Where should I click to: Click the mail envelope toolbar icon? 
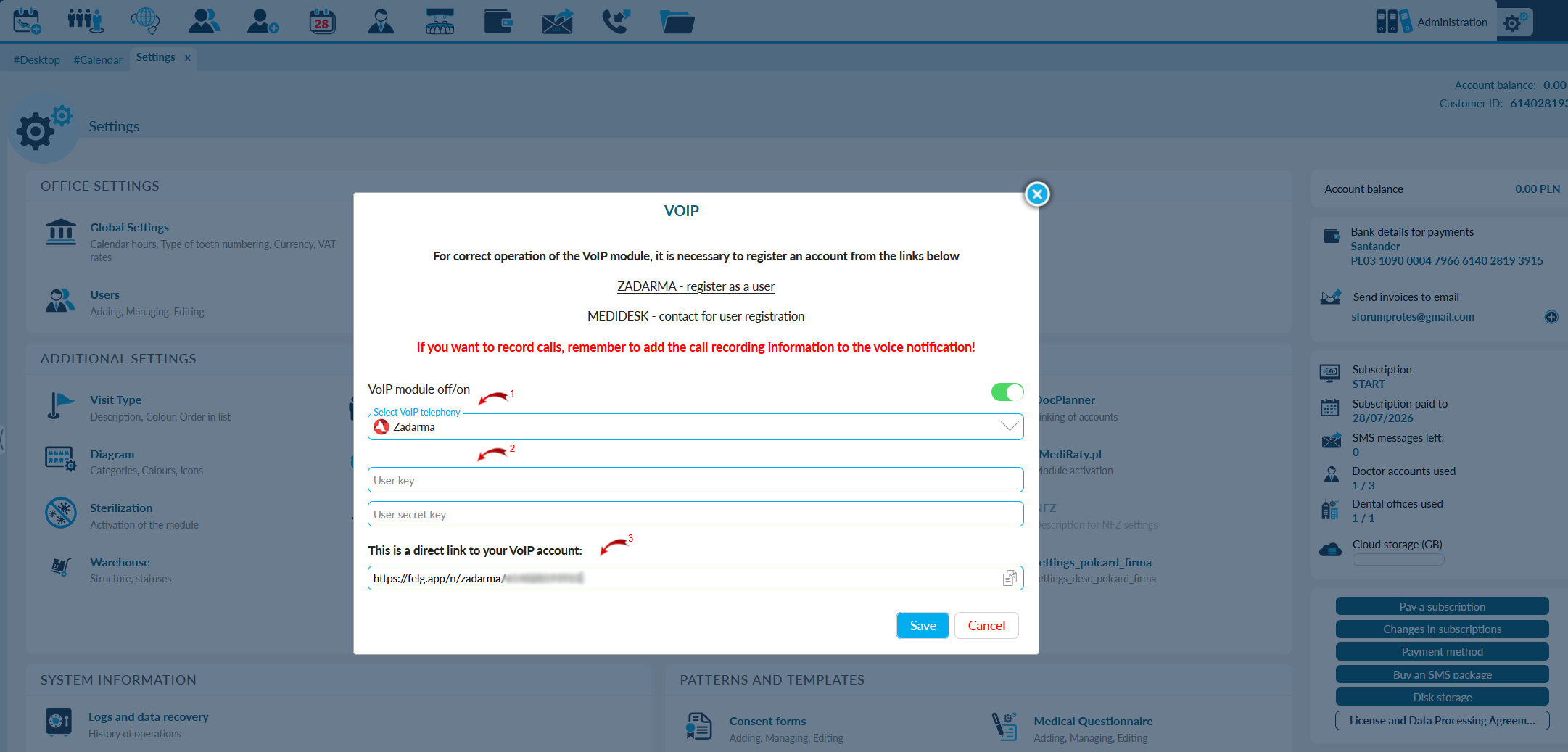pyautogui.click(x=558, y=21)
